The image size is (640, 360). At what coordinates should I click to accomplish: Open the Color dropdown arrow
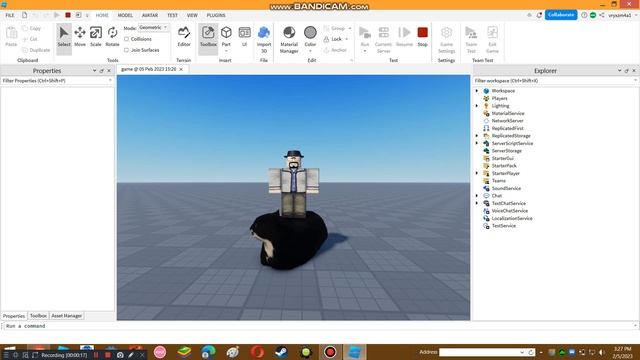click(x=310, y=51)
